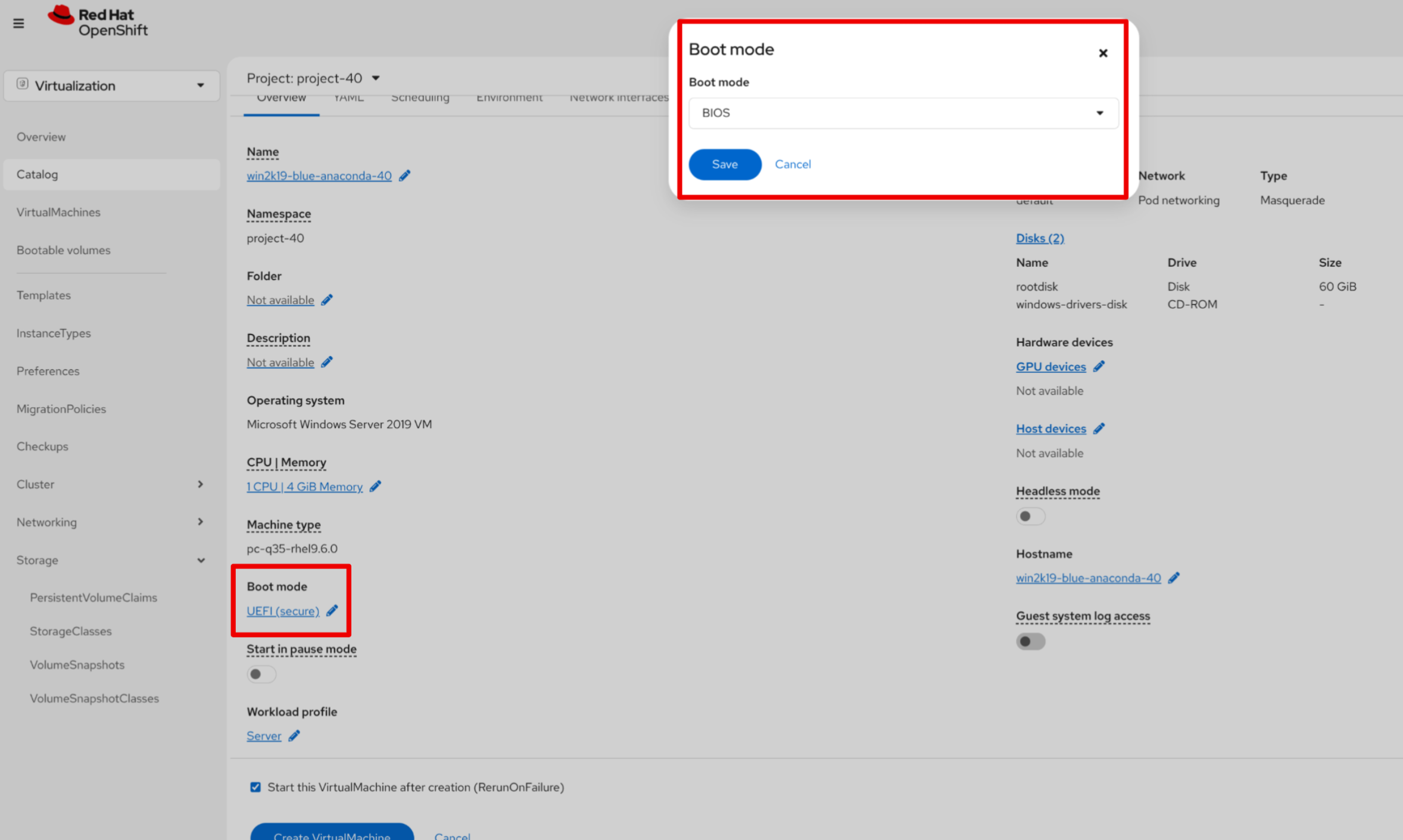The width and height of the screenshot is (1403, 840).
Task: Edit Folder using its pencil icon
Action: click(327, 300)
